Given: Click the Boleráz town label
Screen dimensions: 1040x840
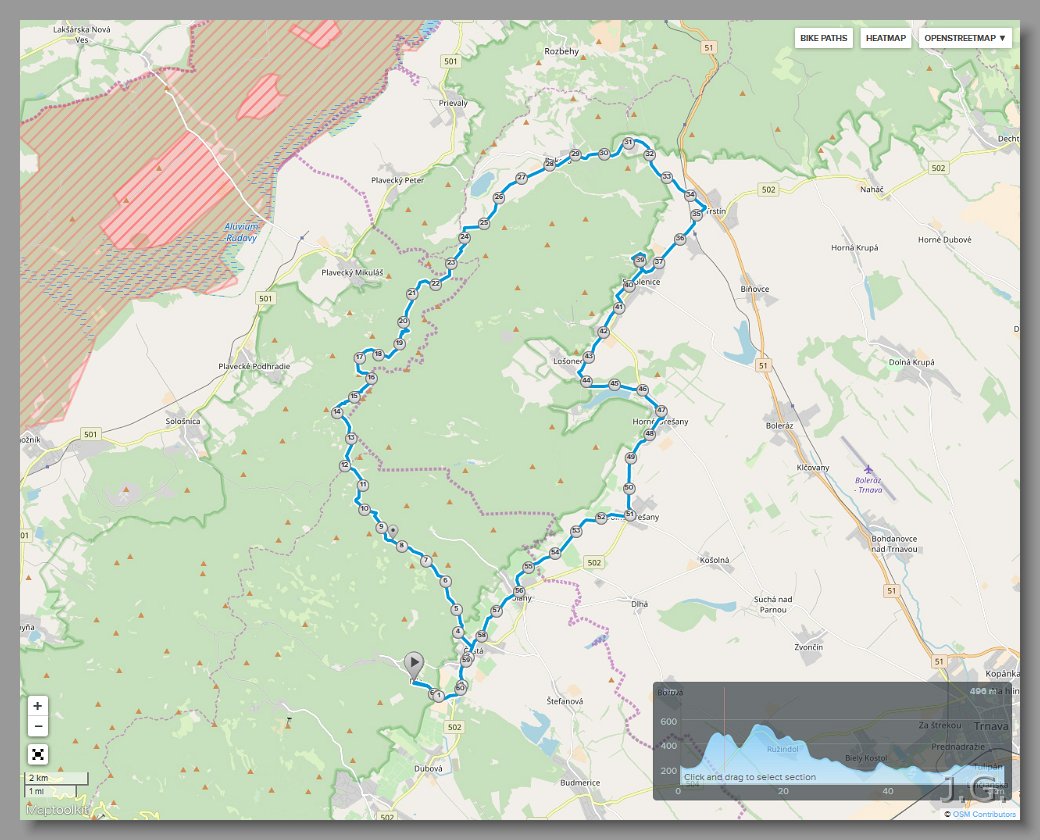Looking at the screenshot, I should 779,426.
